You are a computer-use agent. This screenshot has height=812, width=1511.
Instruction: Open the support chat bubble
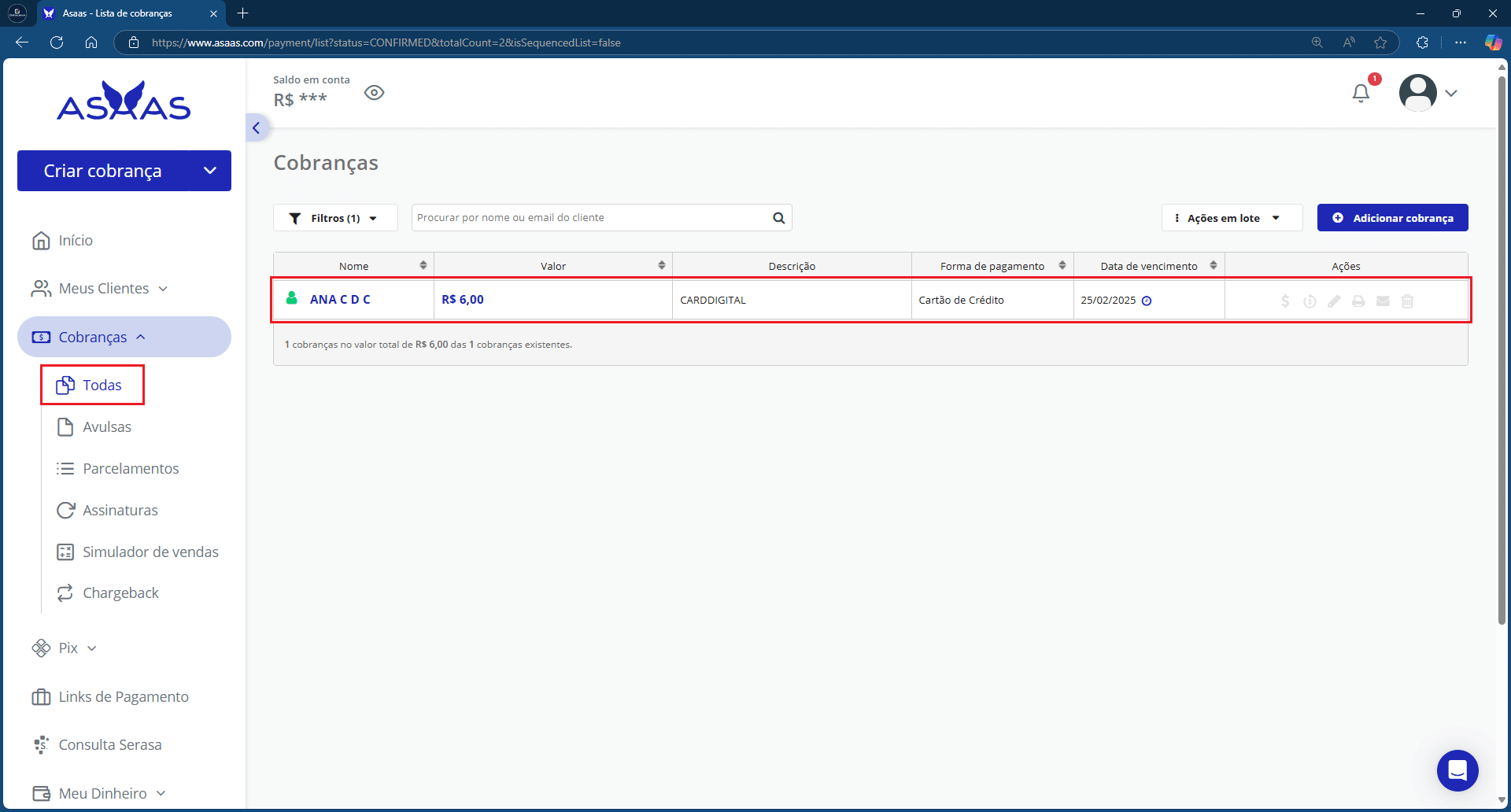coord(1457,770)
